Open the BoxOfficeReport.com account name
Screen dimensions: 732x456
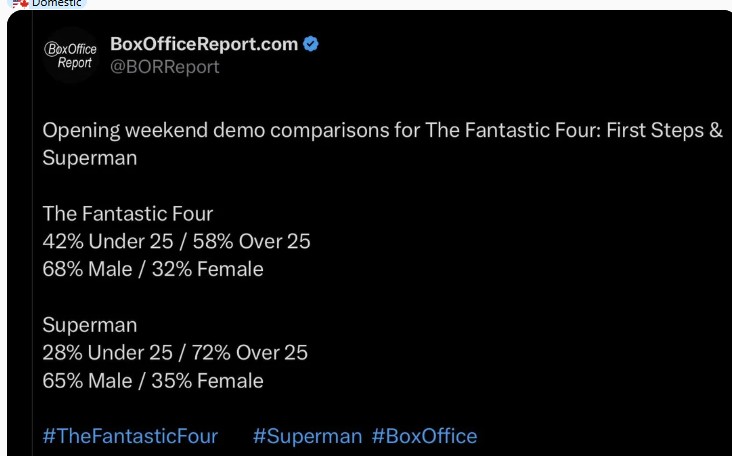(204, 44)
